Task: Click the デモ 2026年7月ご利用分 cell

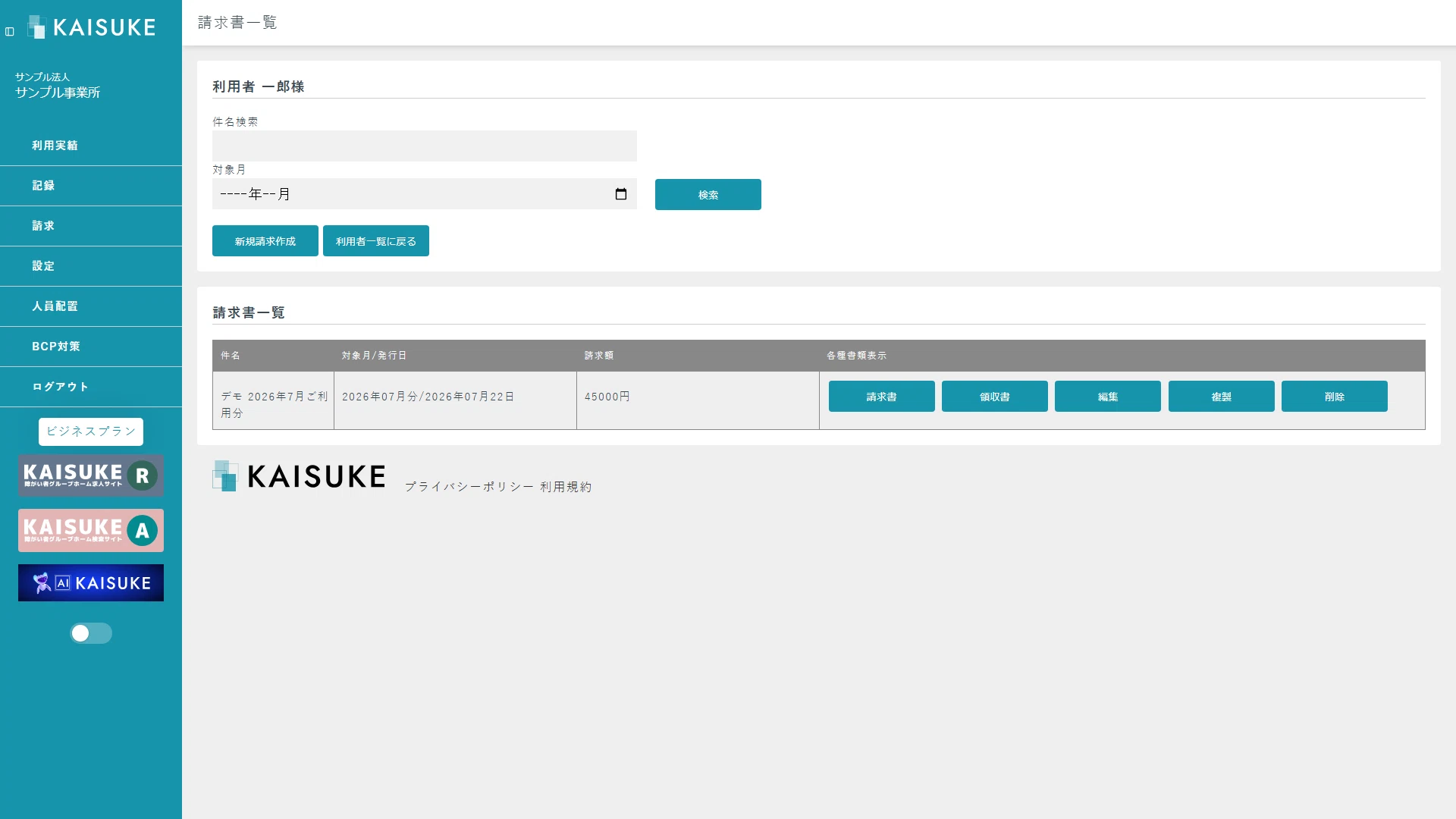Action: [x=273, y=400]
